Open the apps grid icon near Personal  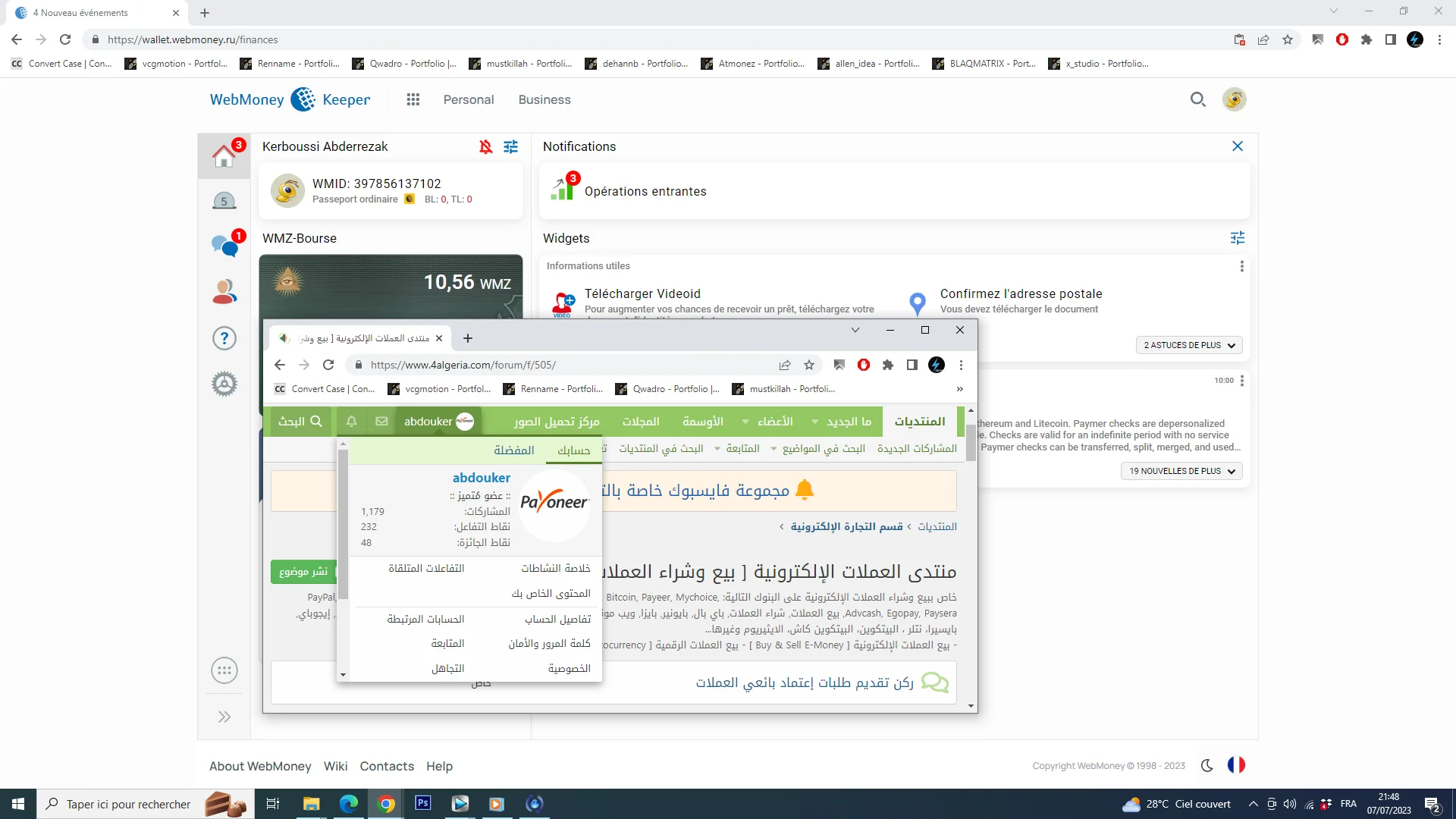(x=413, y=99)
